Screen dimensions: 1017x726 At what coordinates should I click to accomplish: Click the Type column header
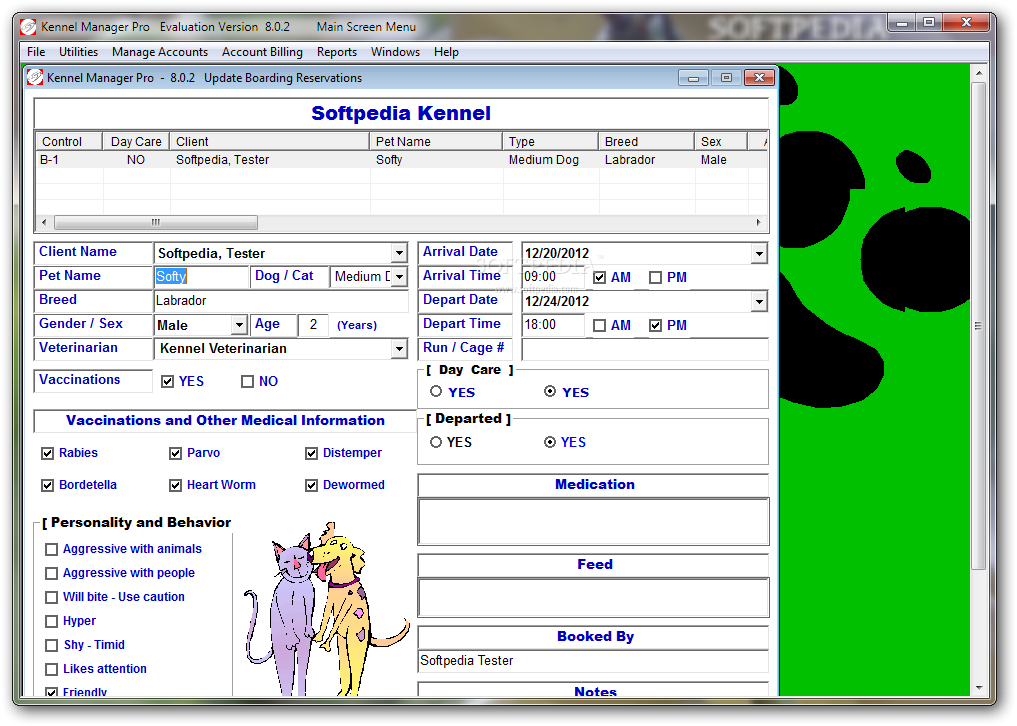pyautogui.click(x=551, y=141)
